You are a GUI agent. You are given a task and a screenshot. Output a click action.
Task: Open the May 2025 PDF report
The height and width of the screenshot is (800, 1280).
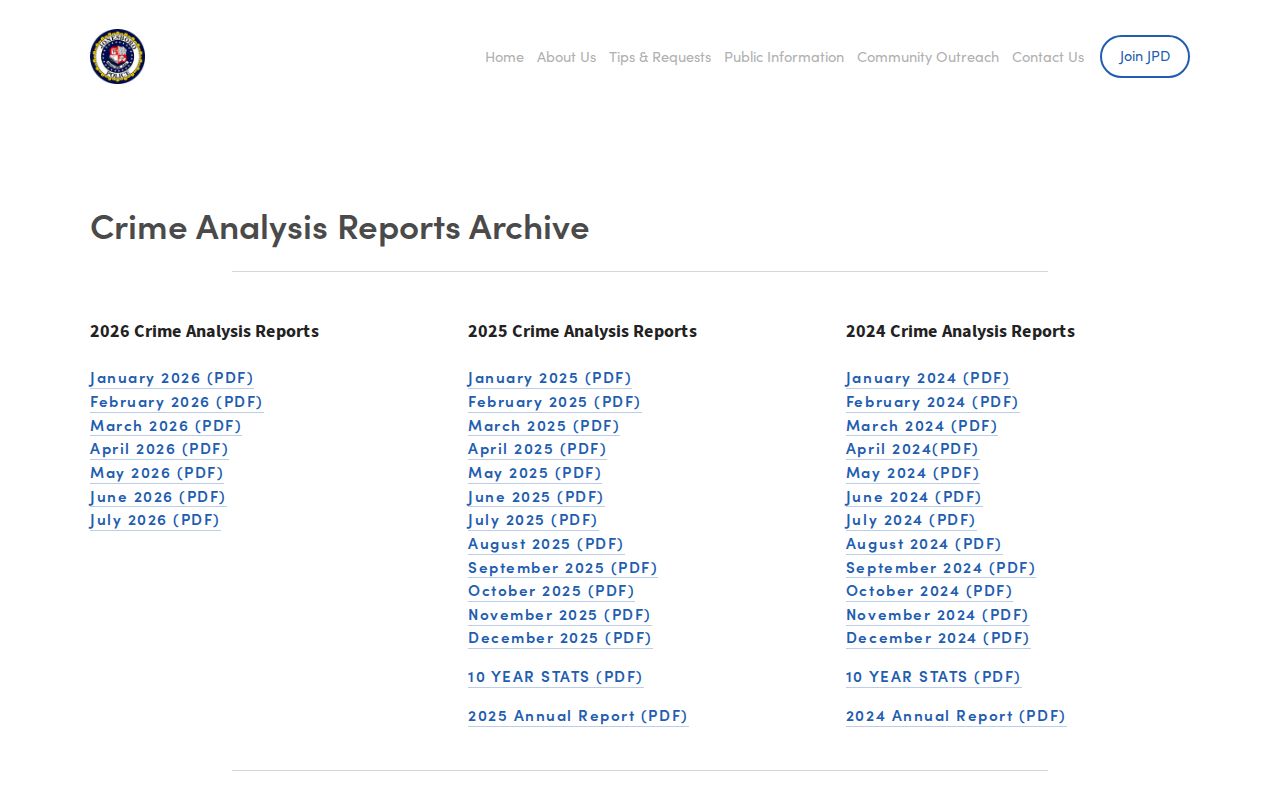click(x=535, y=473)
